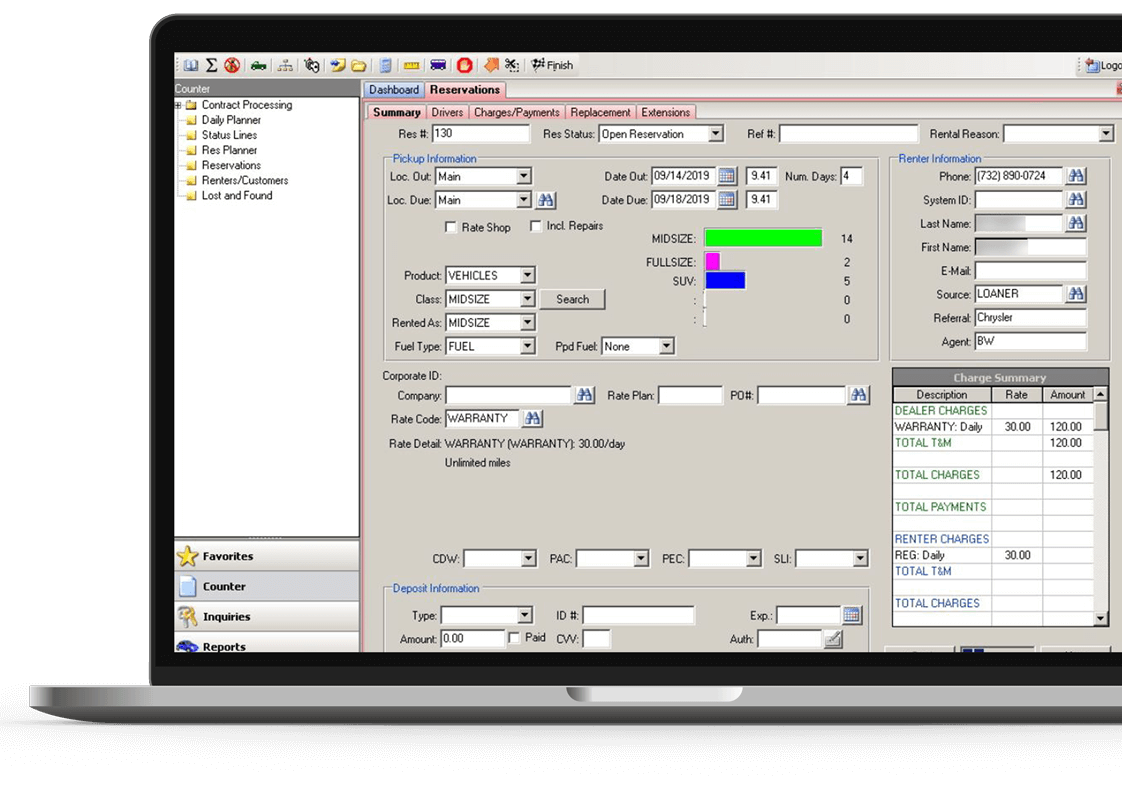
Task: Tick the Paid deposit checkbox
Action: (x=514, y=637)
